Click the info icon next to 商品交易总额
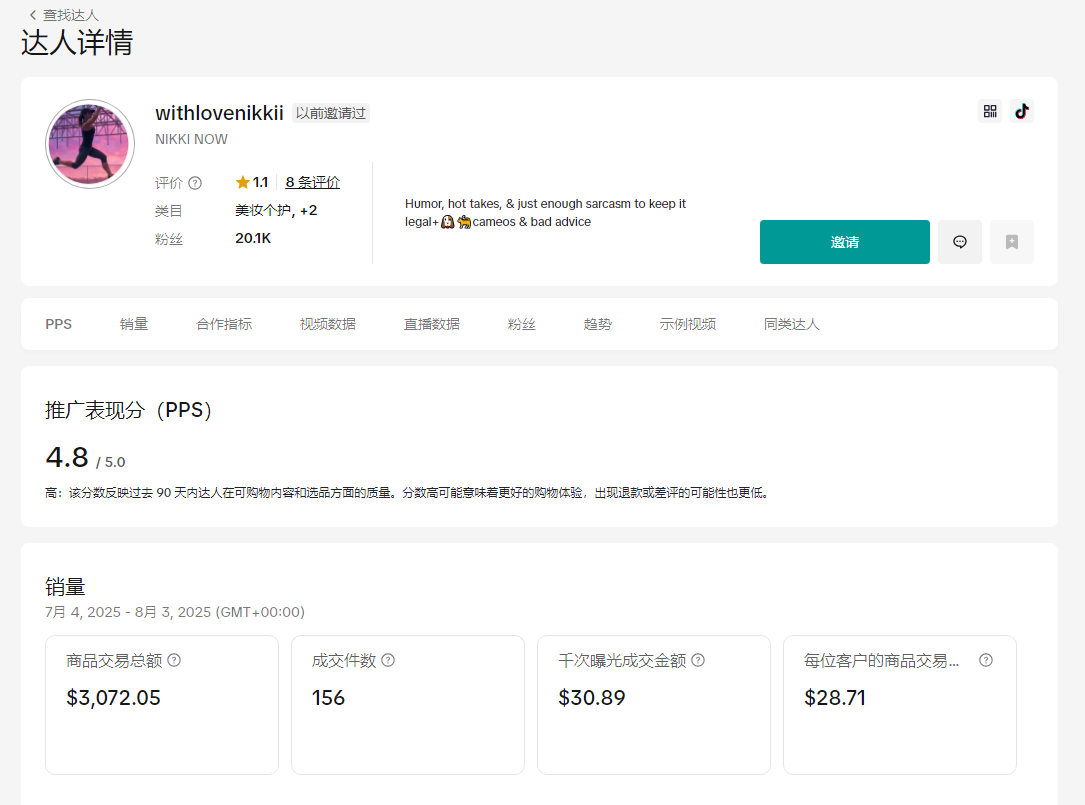This screenshot has width=1085, height=805. coord(174,660)
